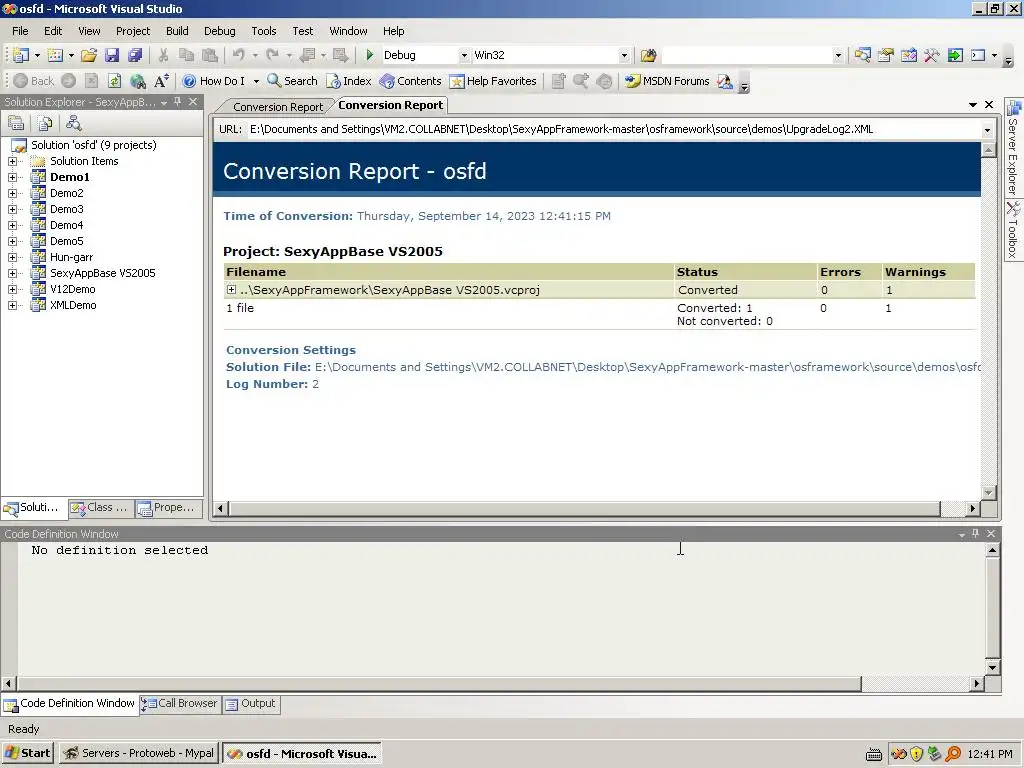Open the URL address dropdown arrow

point(987,129)
